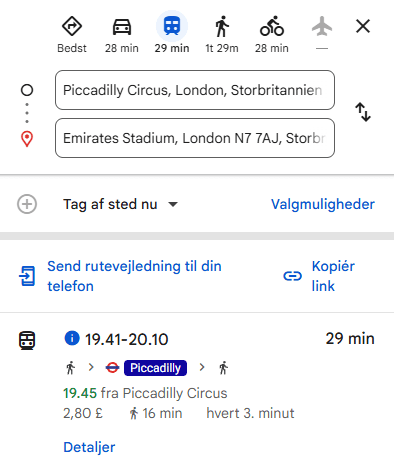394x472 pixels.
Task: Choose the cycling mode icon
Action: pos(272,26)
